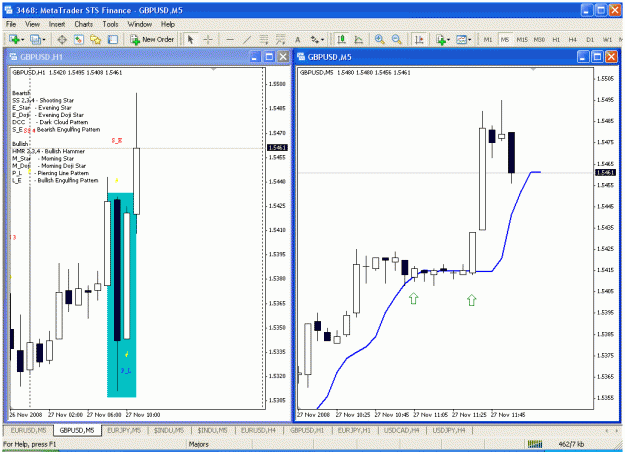Switch to the EURUSD,H4 chart tab
625x452 pixels.
(x=258, y=430)
